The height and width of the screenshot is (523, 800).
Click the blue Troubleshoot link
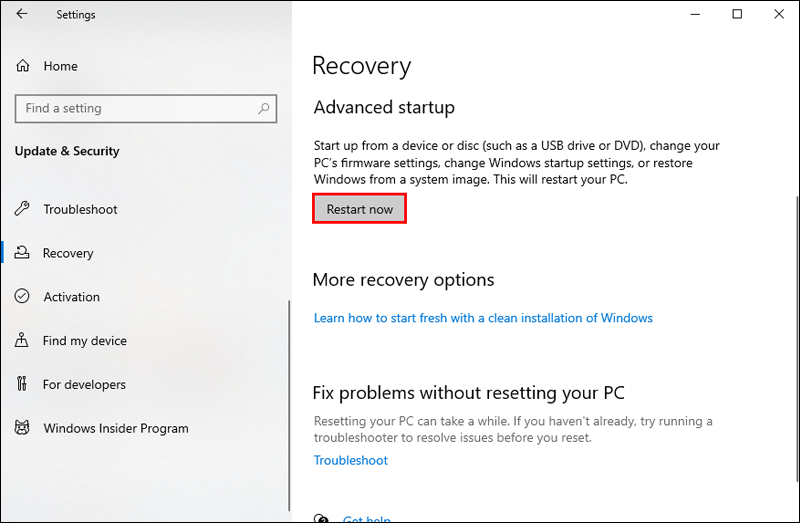(x=350, y=461)
